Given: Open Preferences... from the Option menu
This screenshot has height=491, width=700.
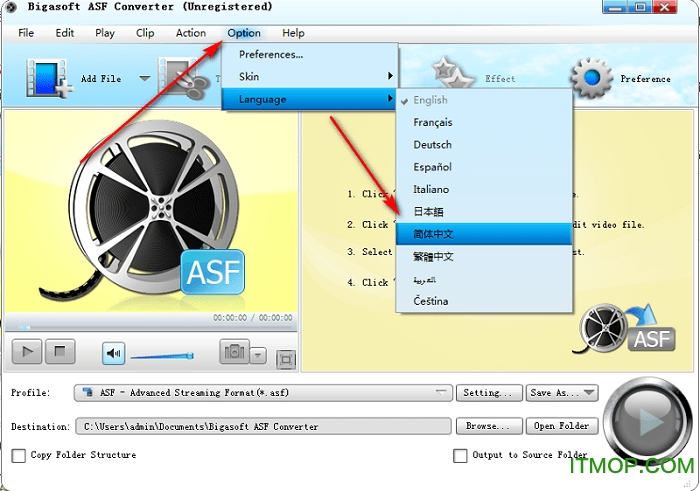Looking at the screenshot, I should pyautogui.click(x=271, y=55).
